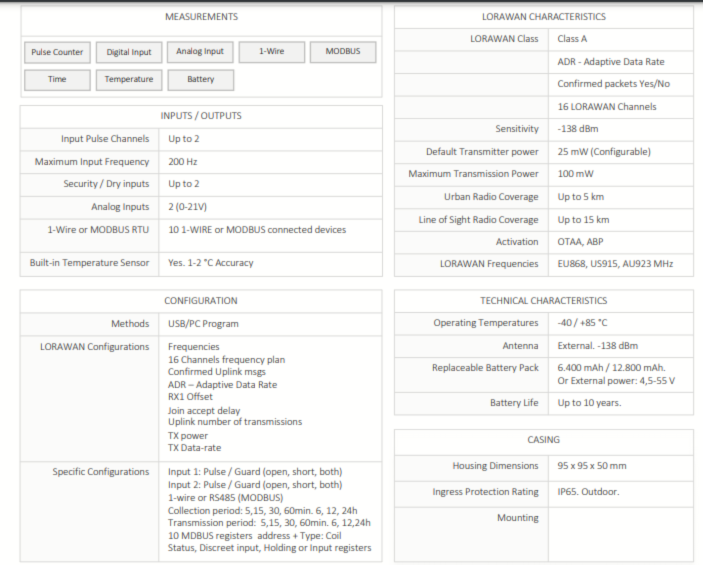This screenshot has width=703, height=565.
Task: Click the Replaceable Battery Pack label
Action: 485,368
